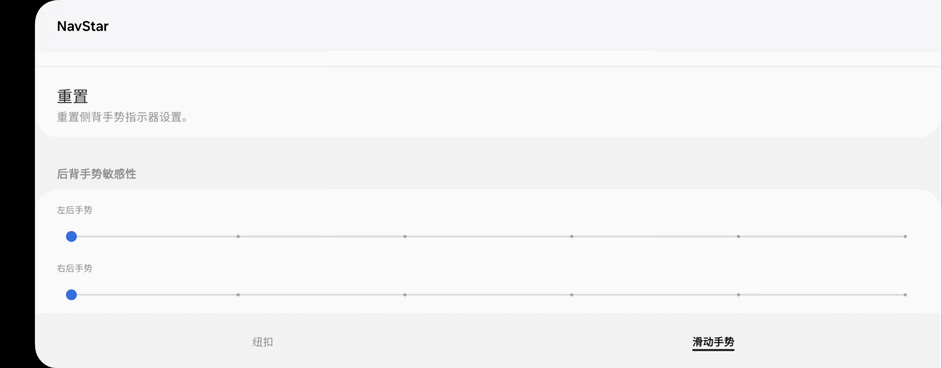Click the NavStar app title
The image size is (942, 368).
click(82, 26)
